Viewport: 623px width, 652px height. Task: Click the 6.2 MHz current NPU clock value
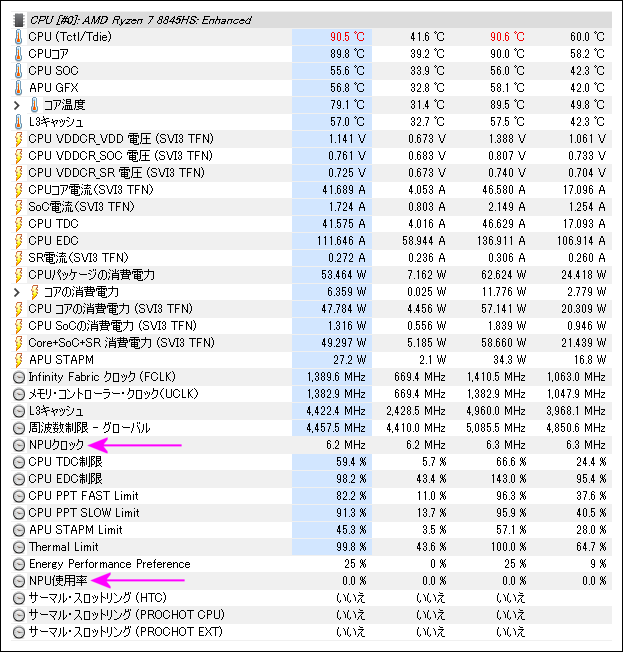[346, 445]
